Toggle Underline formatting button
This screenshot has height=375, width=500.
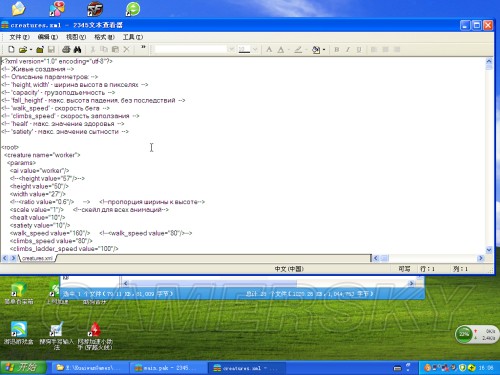click(x=359, y=50)
